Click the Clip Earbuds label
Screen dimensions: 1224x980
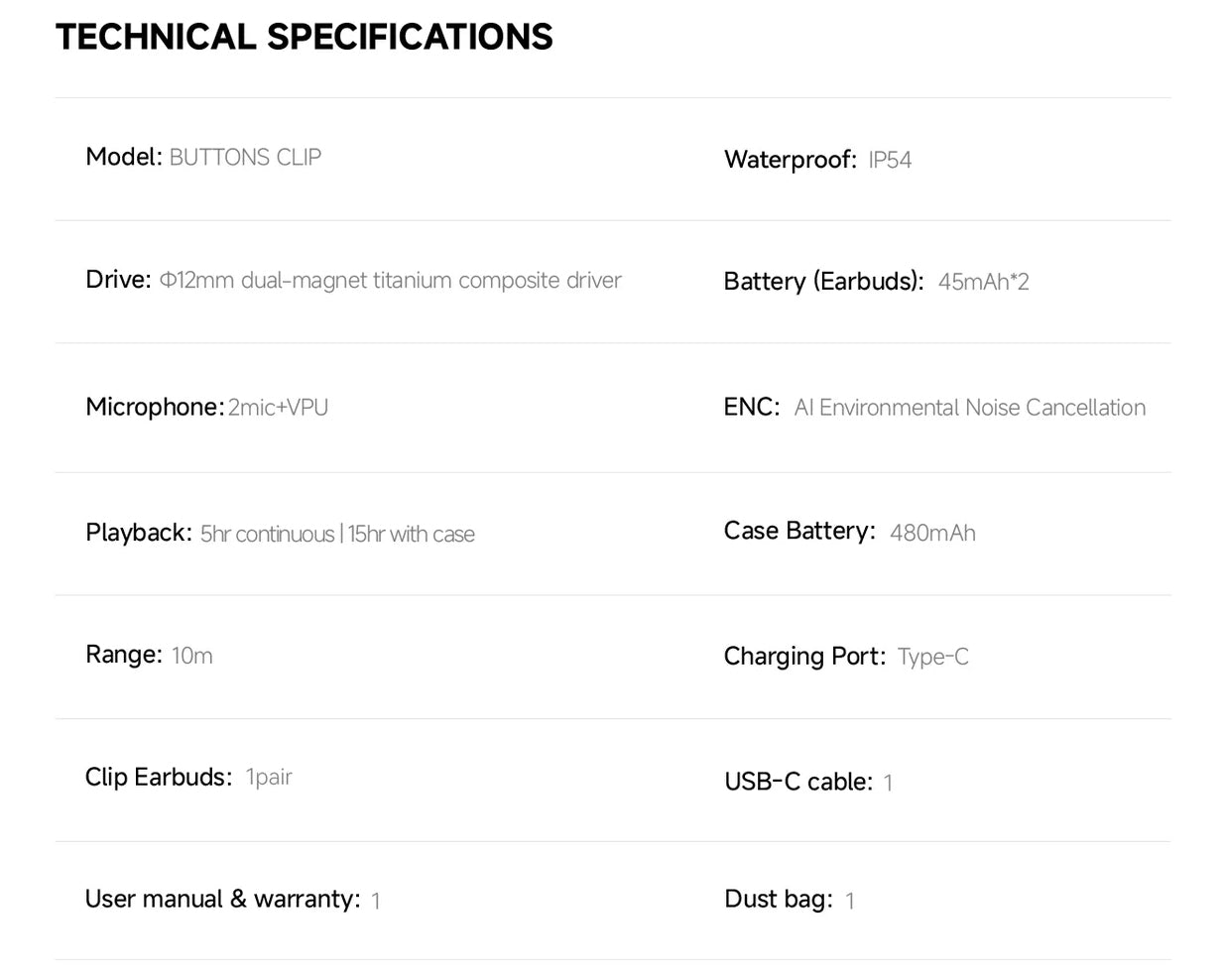(x=158, y=777)
